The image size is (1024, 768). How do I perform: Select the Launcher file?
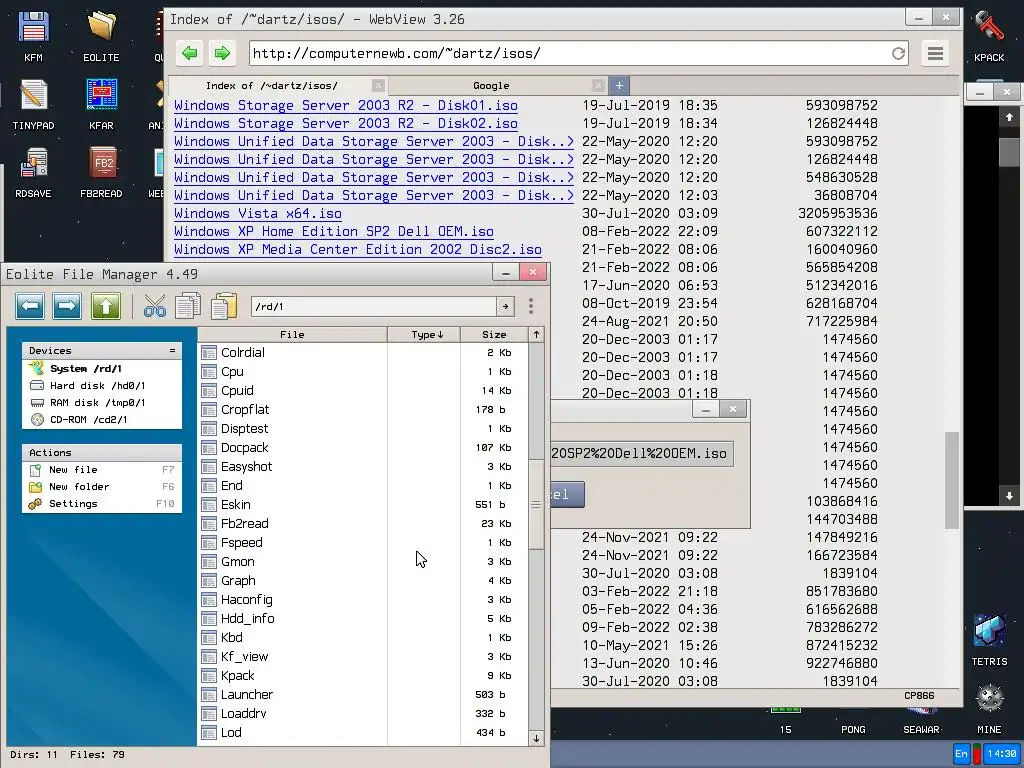pyautogui.click(x=362, y=694)
